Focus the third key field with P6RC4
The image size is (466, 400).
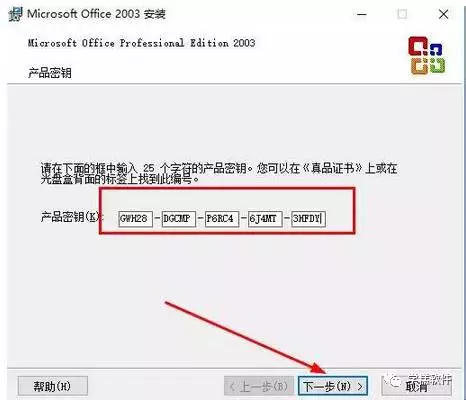coord(222,219)
